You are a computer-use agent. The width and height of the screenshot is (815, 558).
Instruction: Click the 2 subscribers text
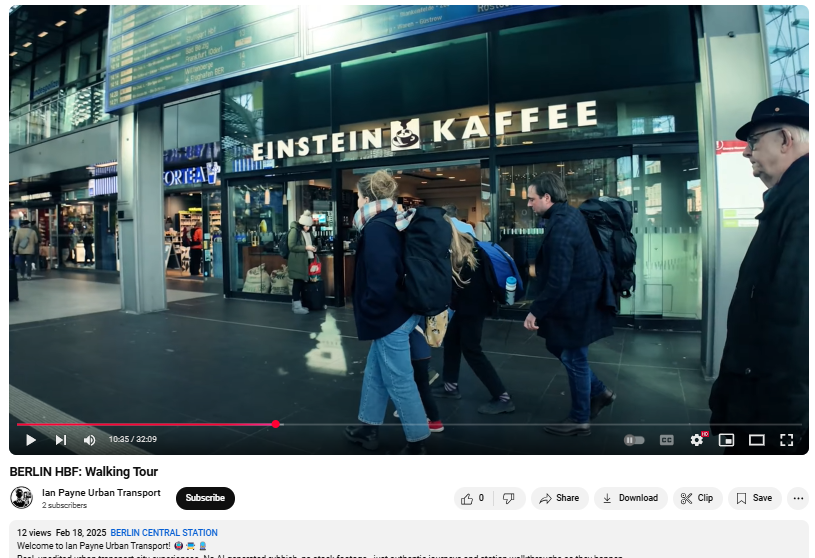point(64,505)
